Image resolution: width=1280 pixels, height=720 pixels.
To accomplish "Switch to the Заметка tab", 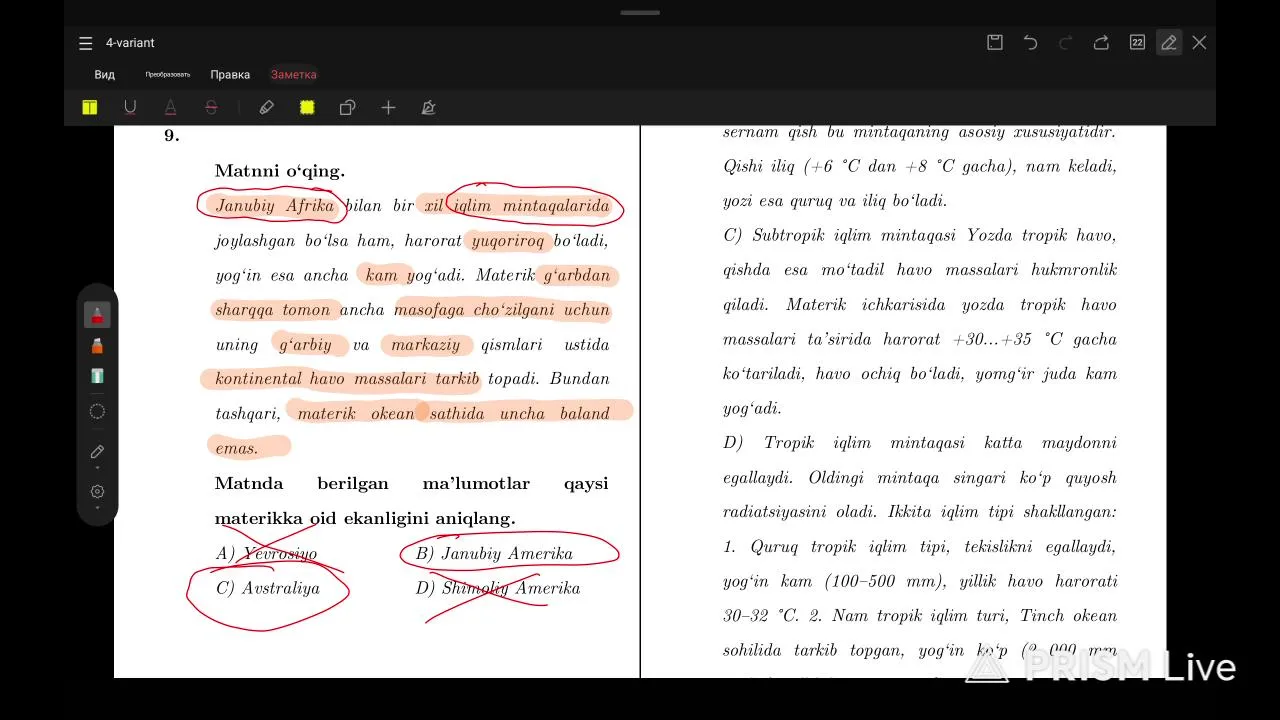I will click(293, 75).
